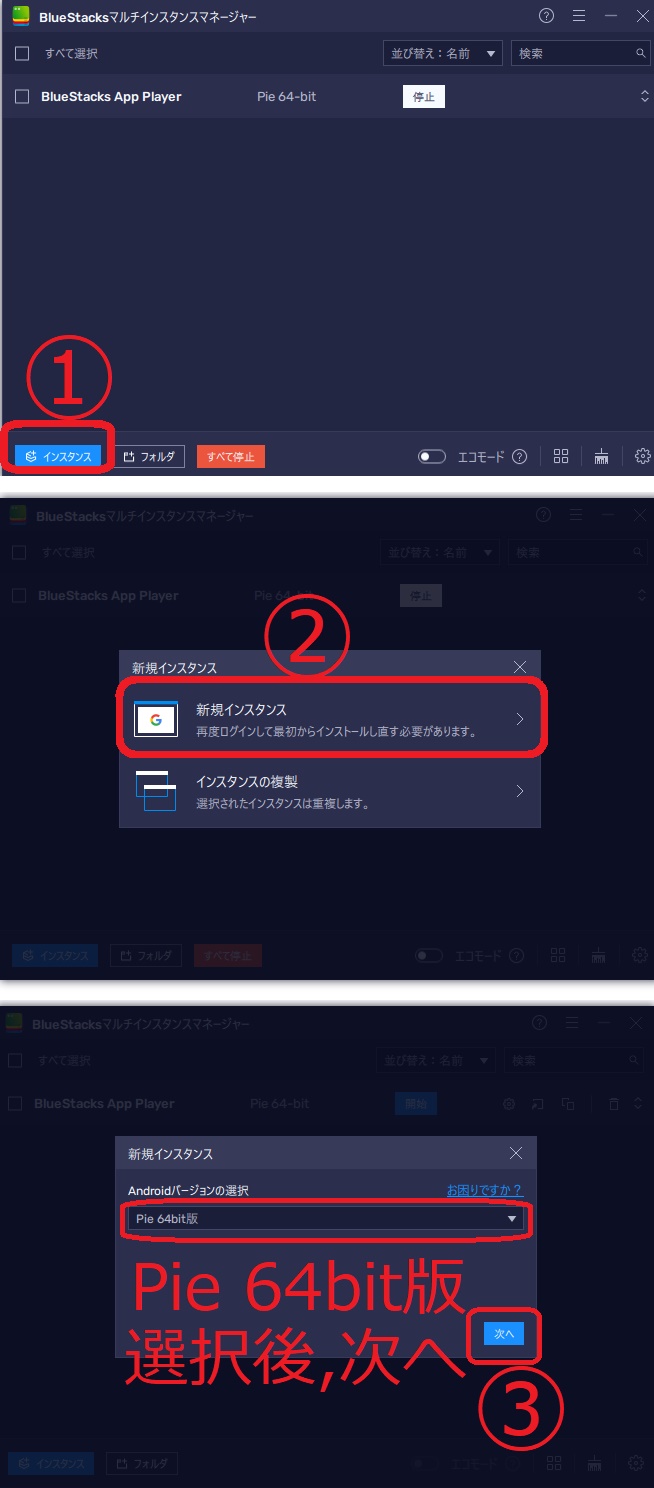Click the 次へ button
The height and width of the screenshot is (1488, 654).
coord(504,1334)
